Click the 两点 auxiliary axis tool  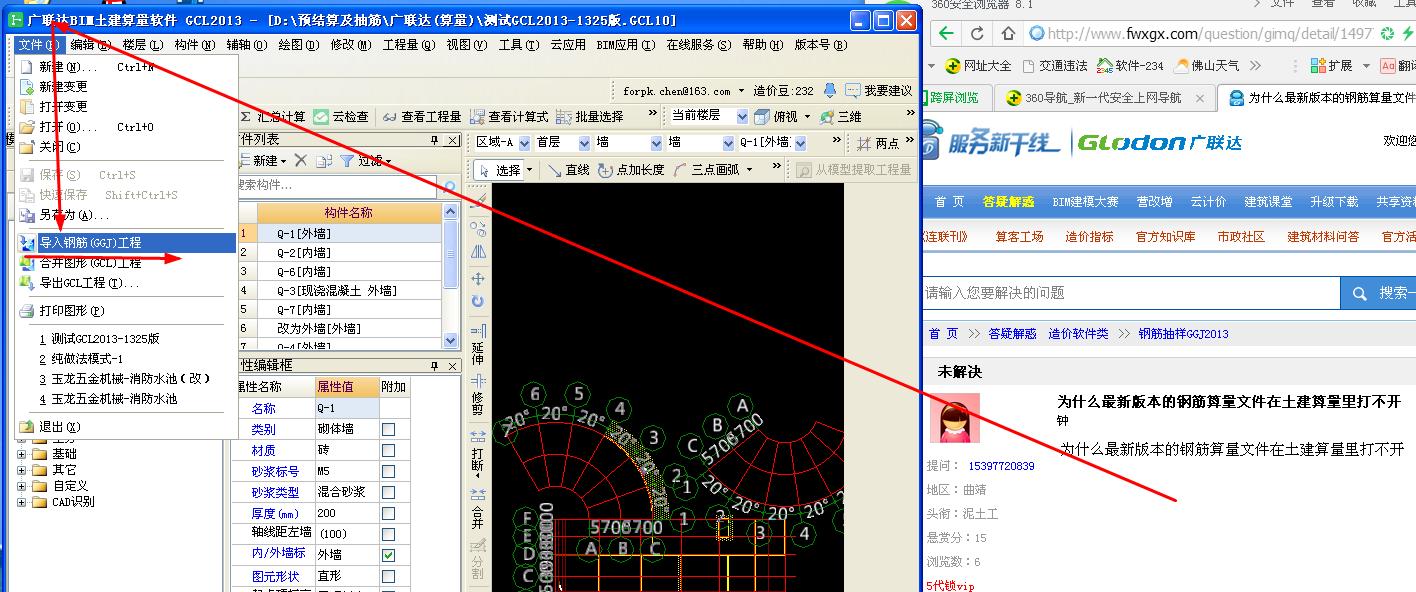click(x=878, y=143)
